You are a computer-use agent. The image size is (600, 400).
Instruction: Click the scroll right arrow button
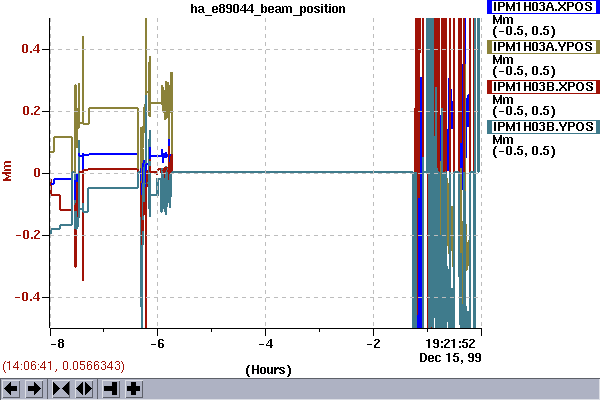coord(34,388)
